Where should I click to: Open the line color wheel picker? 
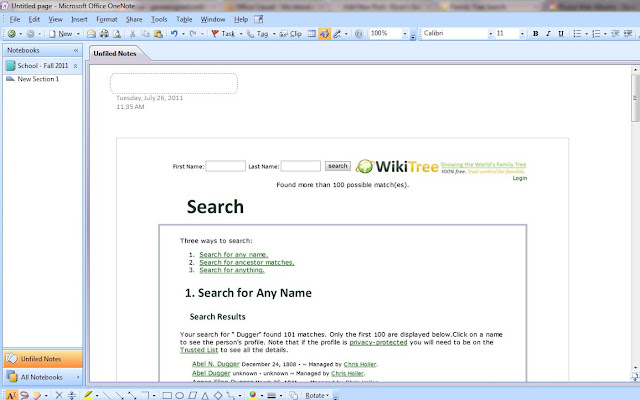(253, 395)
